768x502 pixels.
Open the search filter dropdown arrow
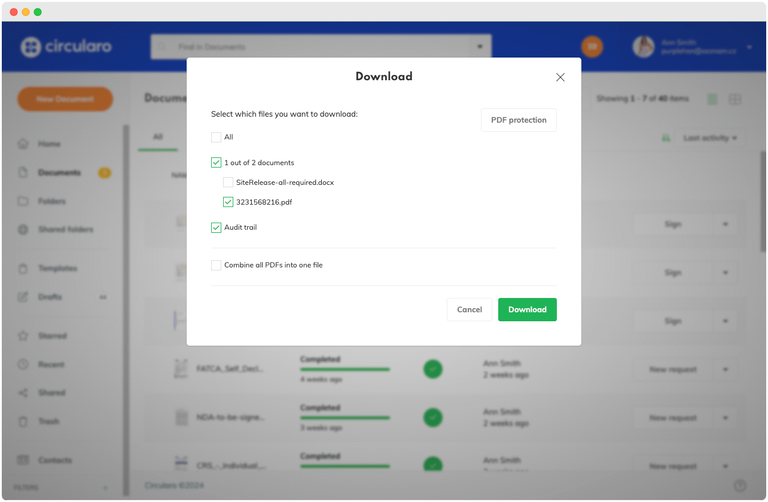coord(481,47)
